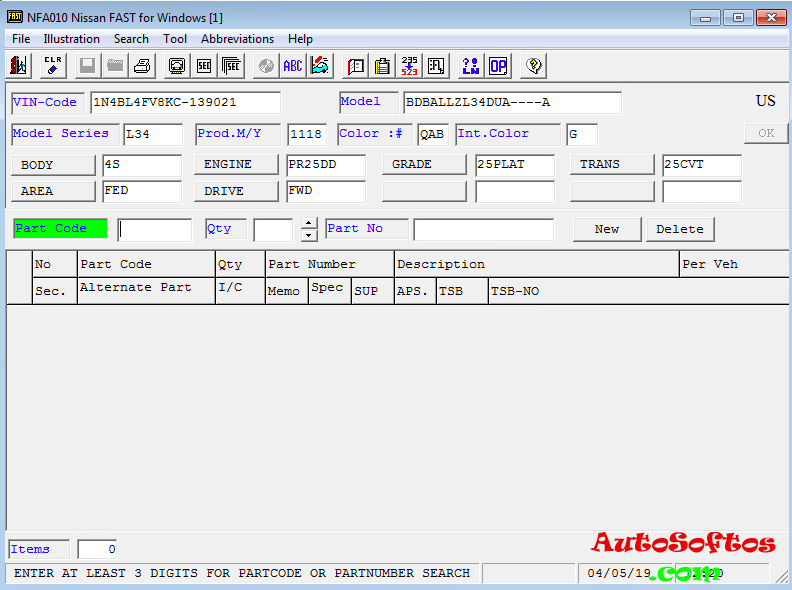
Task: Click the OP option icon
Action: point(498,66)
